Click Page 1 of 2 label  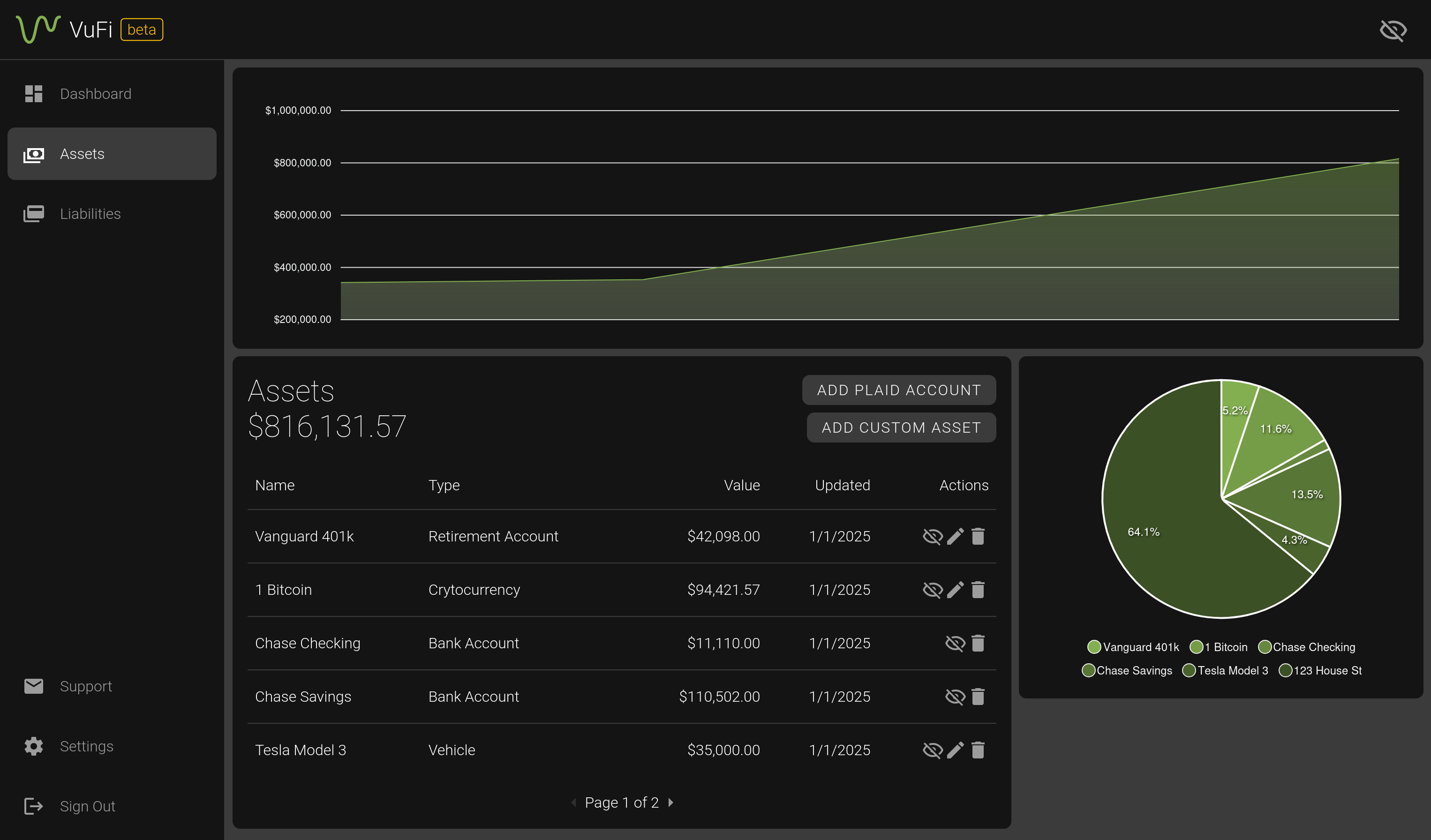(x=622, y=802)
